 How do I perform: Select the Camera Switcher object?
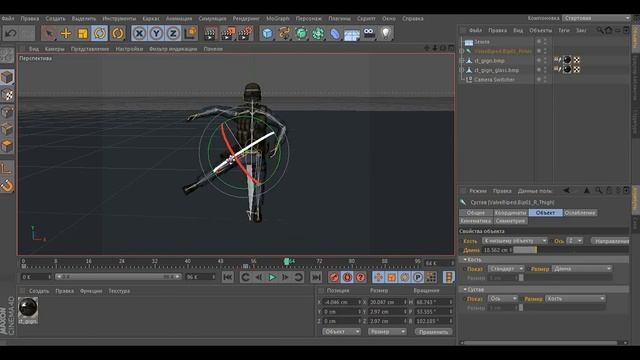[494, 80]
